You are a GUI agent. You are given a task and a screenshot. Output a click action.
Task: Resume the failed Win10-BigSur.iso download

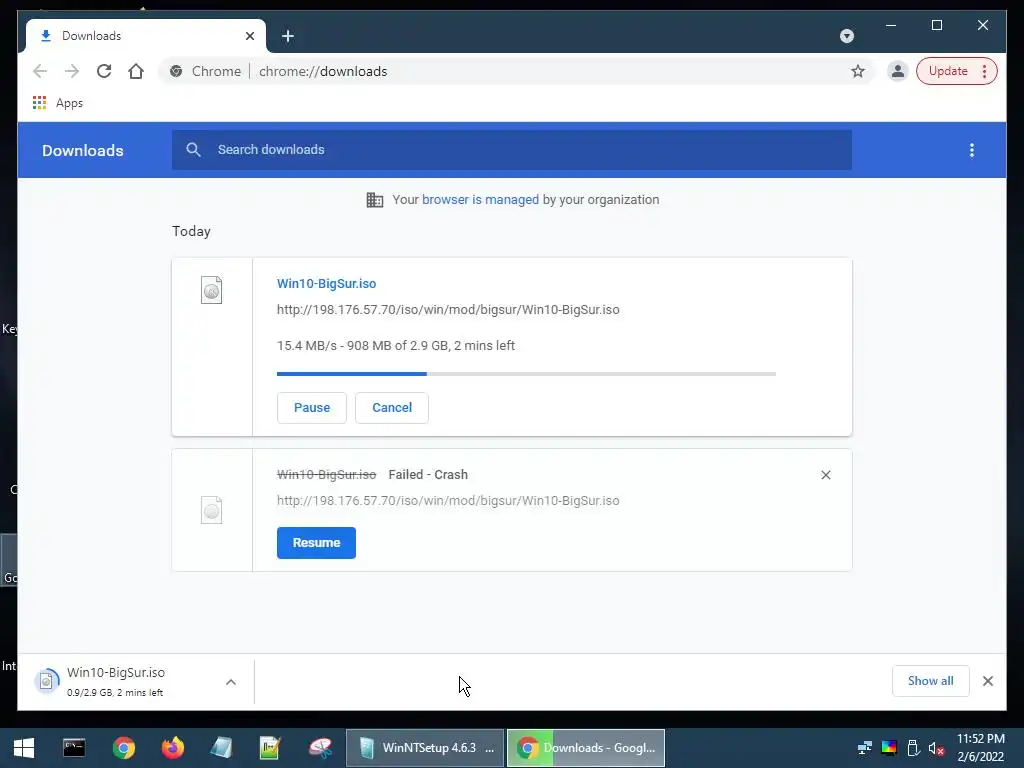(316, 543)
